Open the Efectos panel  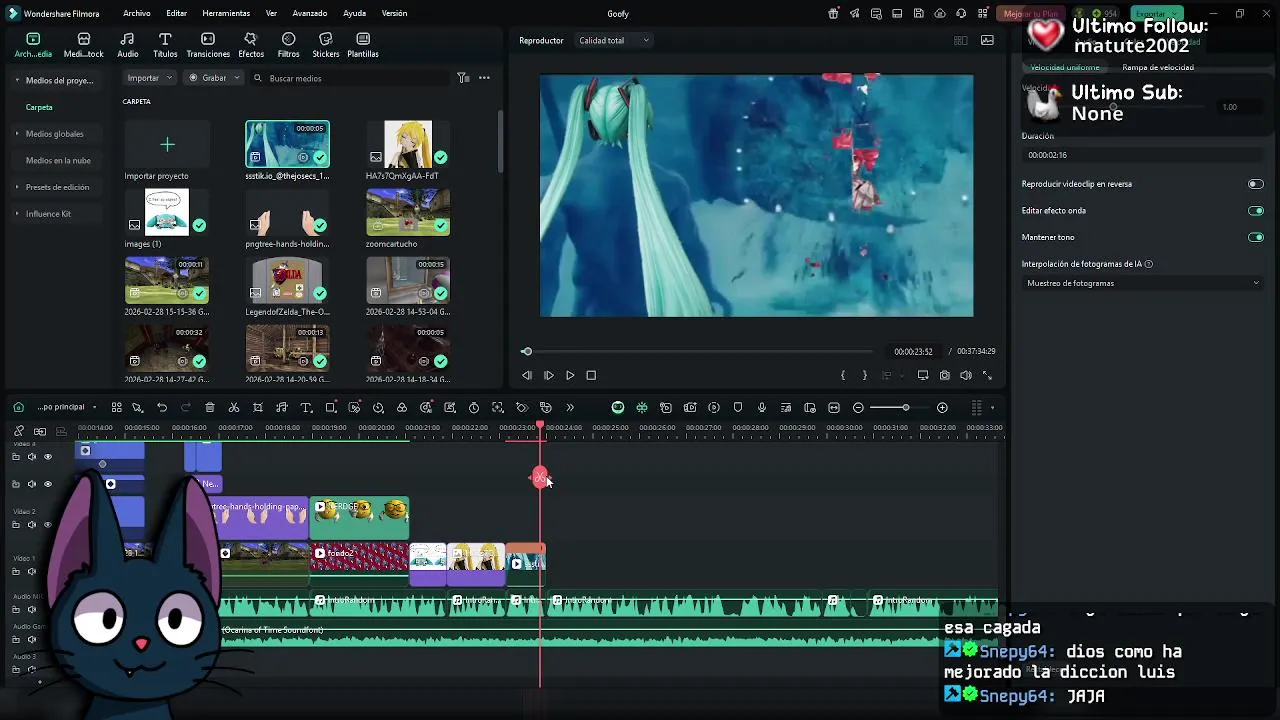coord(251,45)
